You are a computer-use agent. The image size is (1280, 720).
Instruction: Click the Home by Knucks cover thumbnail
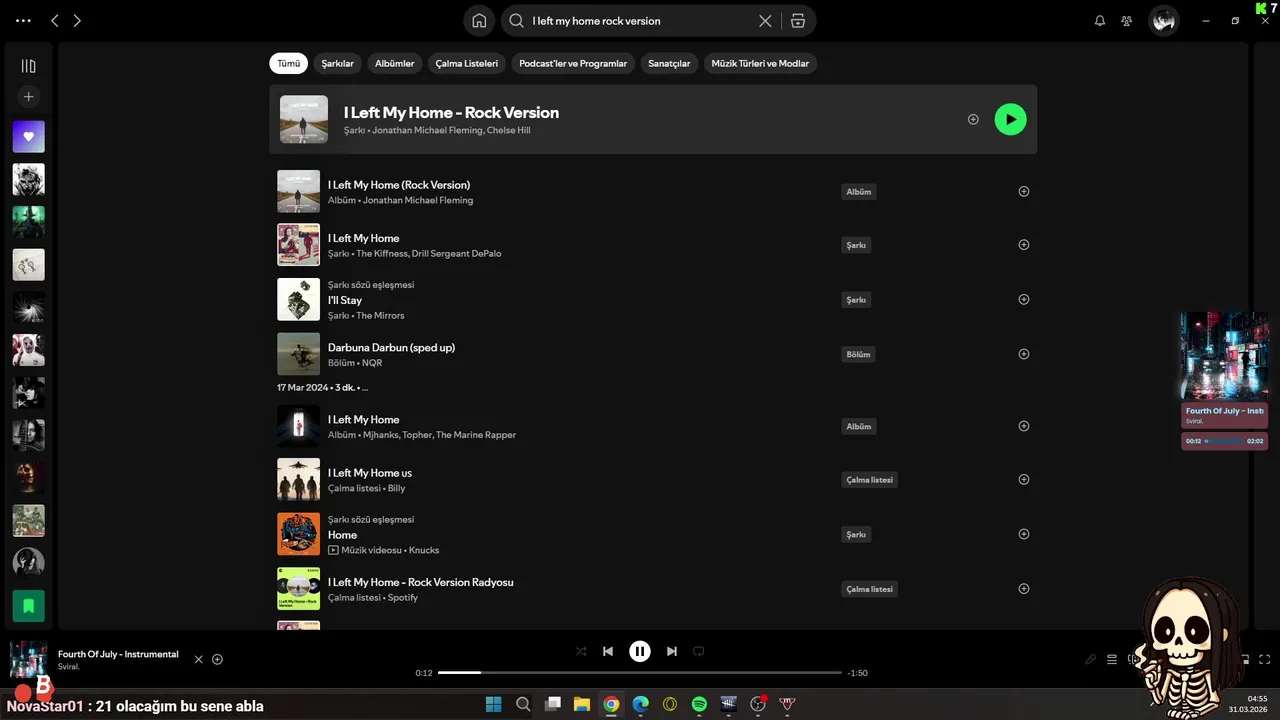point(298,534)
